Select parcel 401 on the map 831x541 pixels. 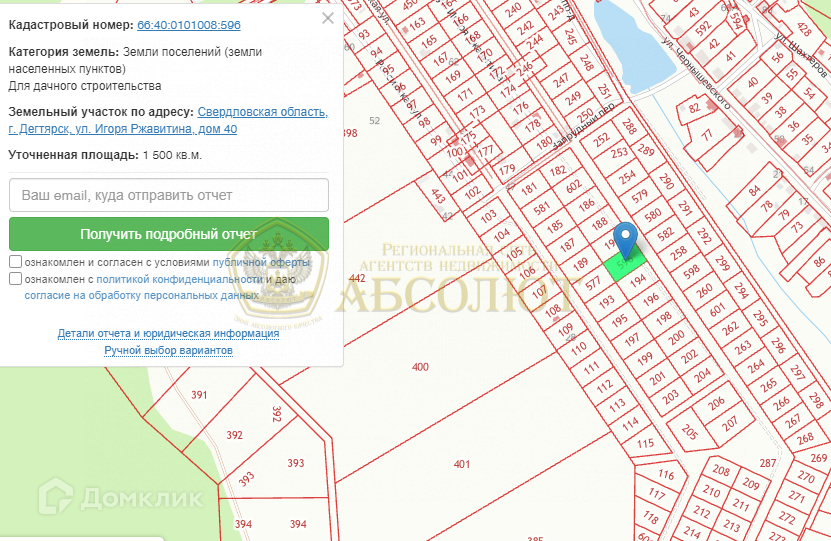(462, 464)
